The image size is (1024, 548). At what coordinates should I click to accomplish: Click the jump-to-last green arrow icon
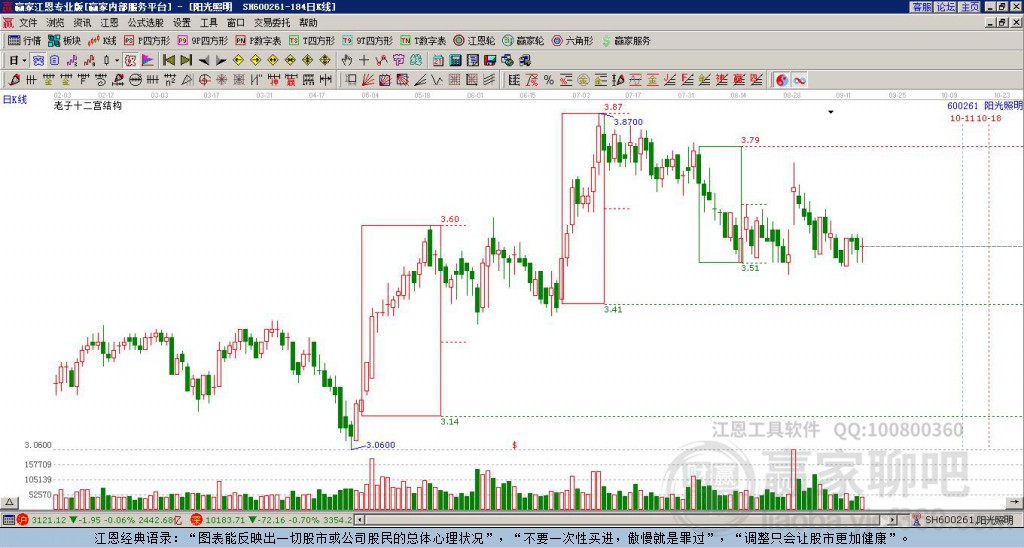(x=185, y=61)
